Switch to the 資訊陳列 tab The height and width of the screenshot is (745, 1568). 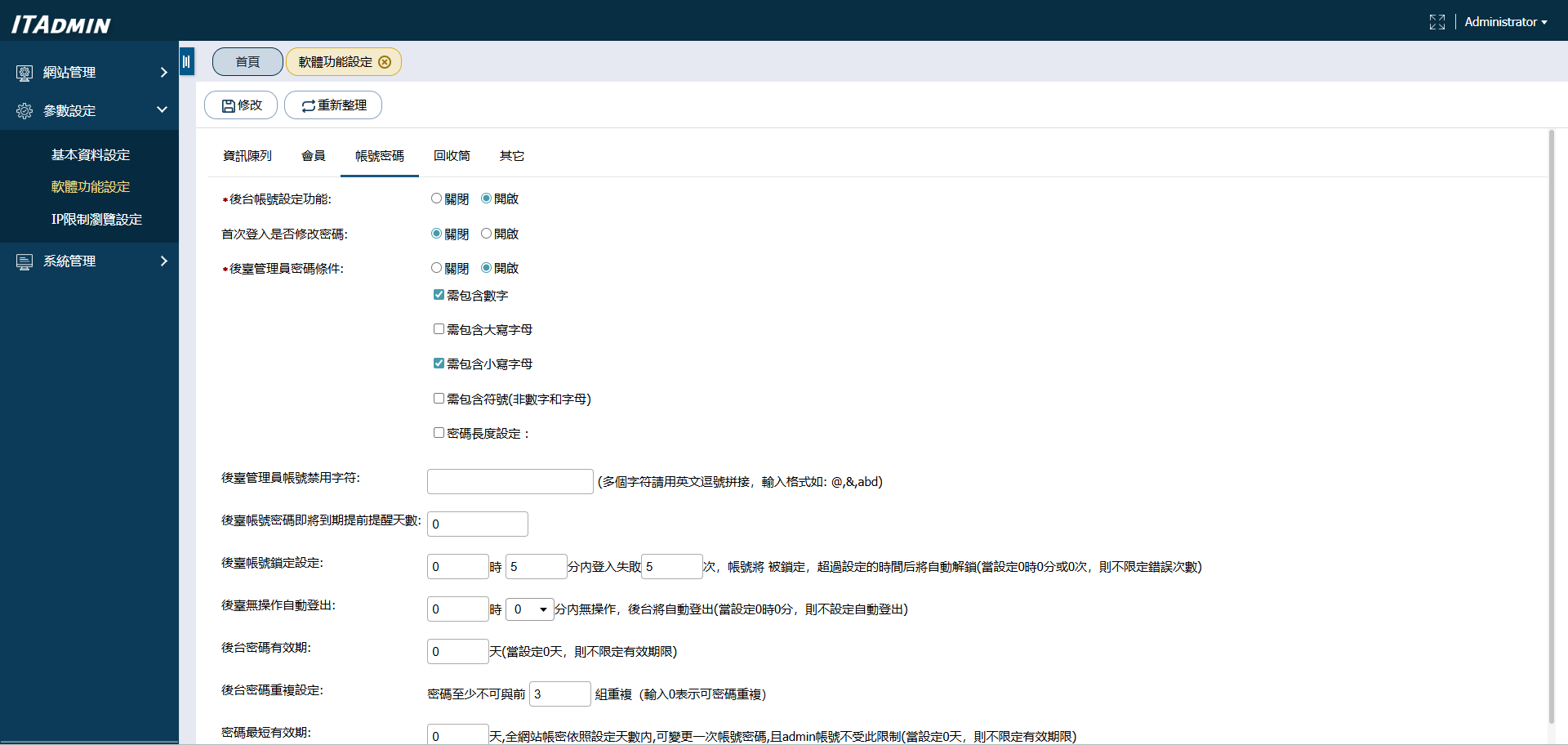tap(247, 156)
